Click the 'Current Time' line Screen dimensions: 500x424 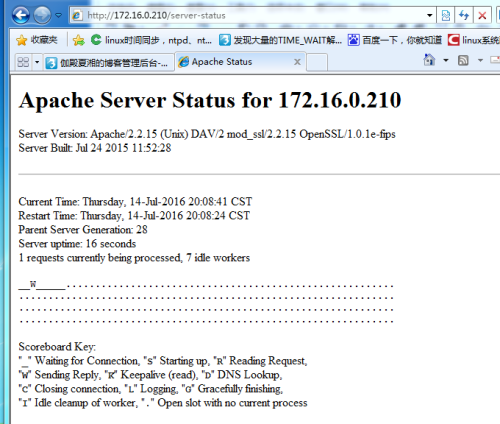(x=135, y=202)
